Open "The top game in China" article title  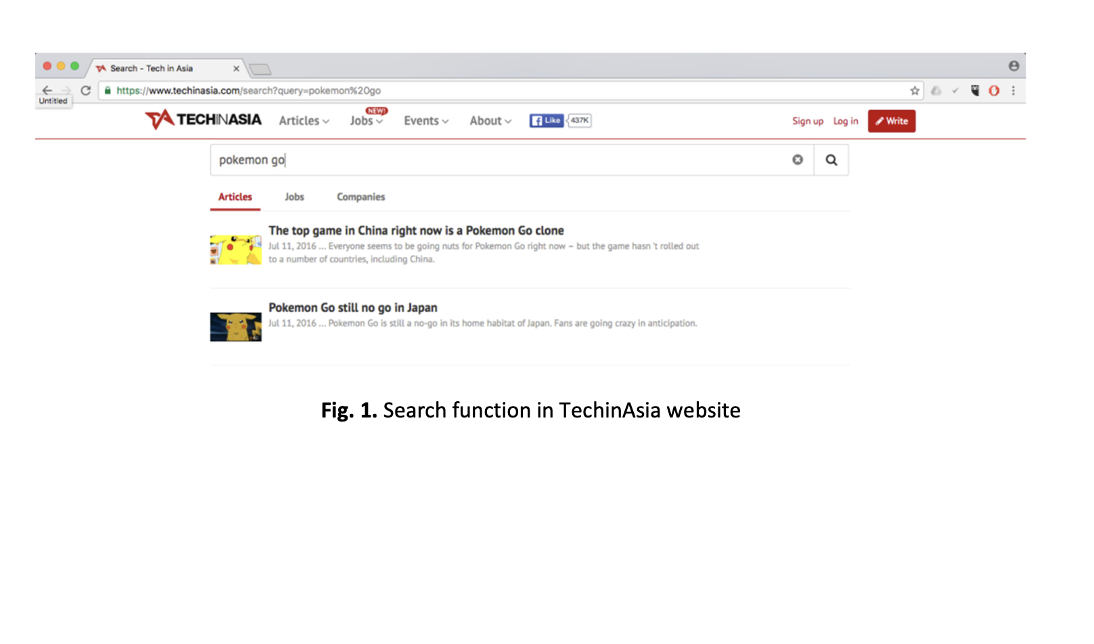pos(416,230)
